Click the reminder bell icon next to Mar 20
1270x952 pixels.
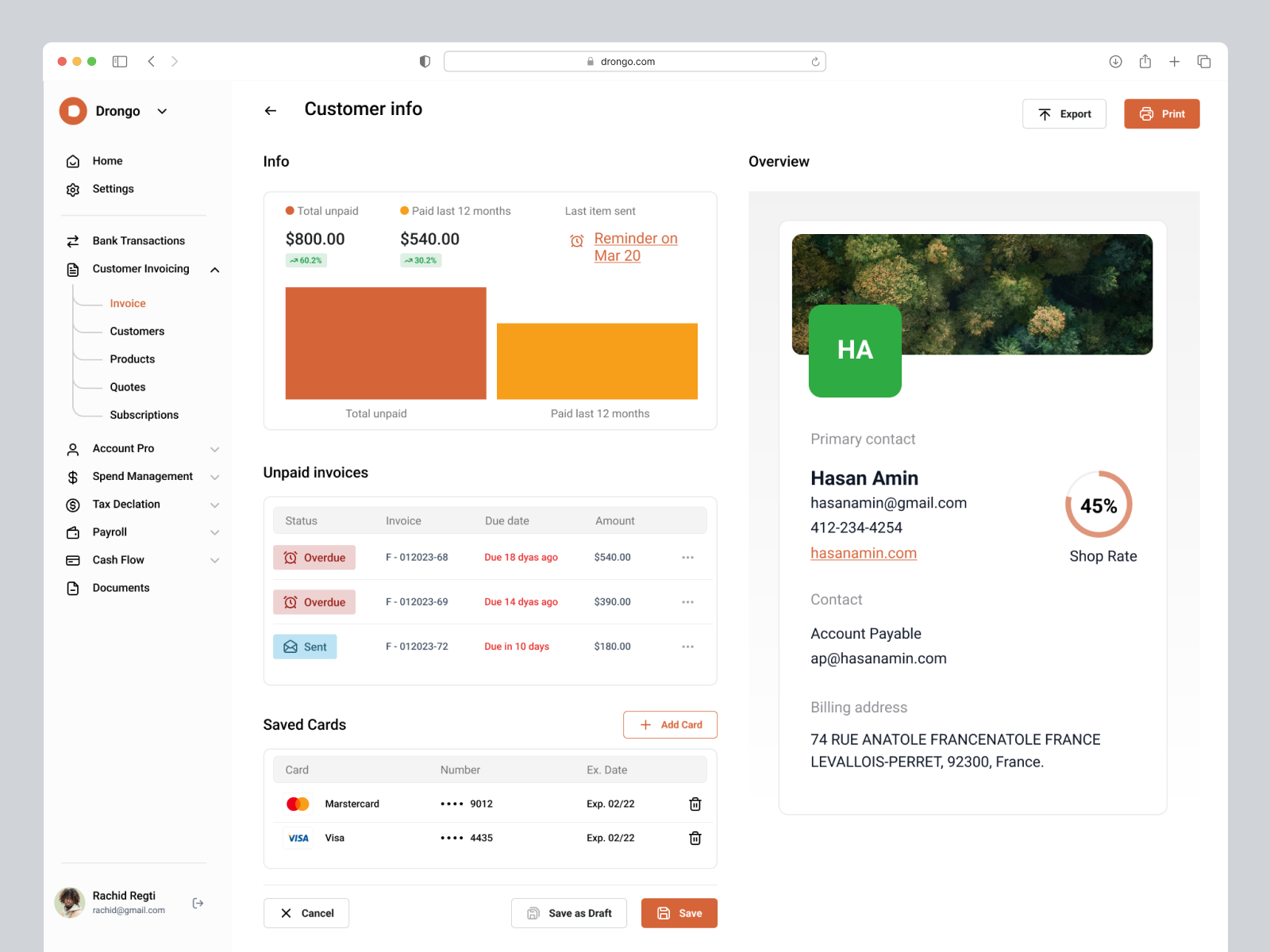point(577,240)
